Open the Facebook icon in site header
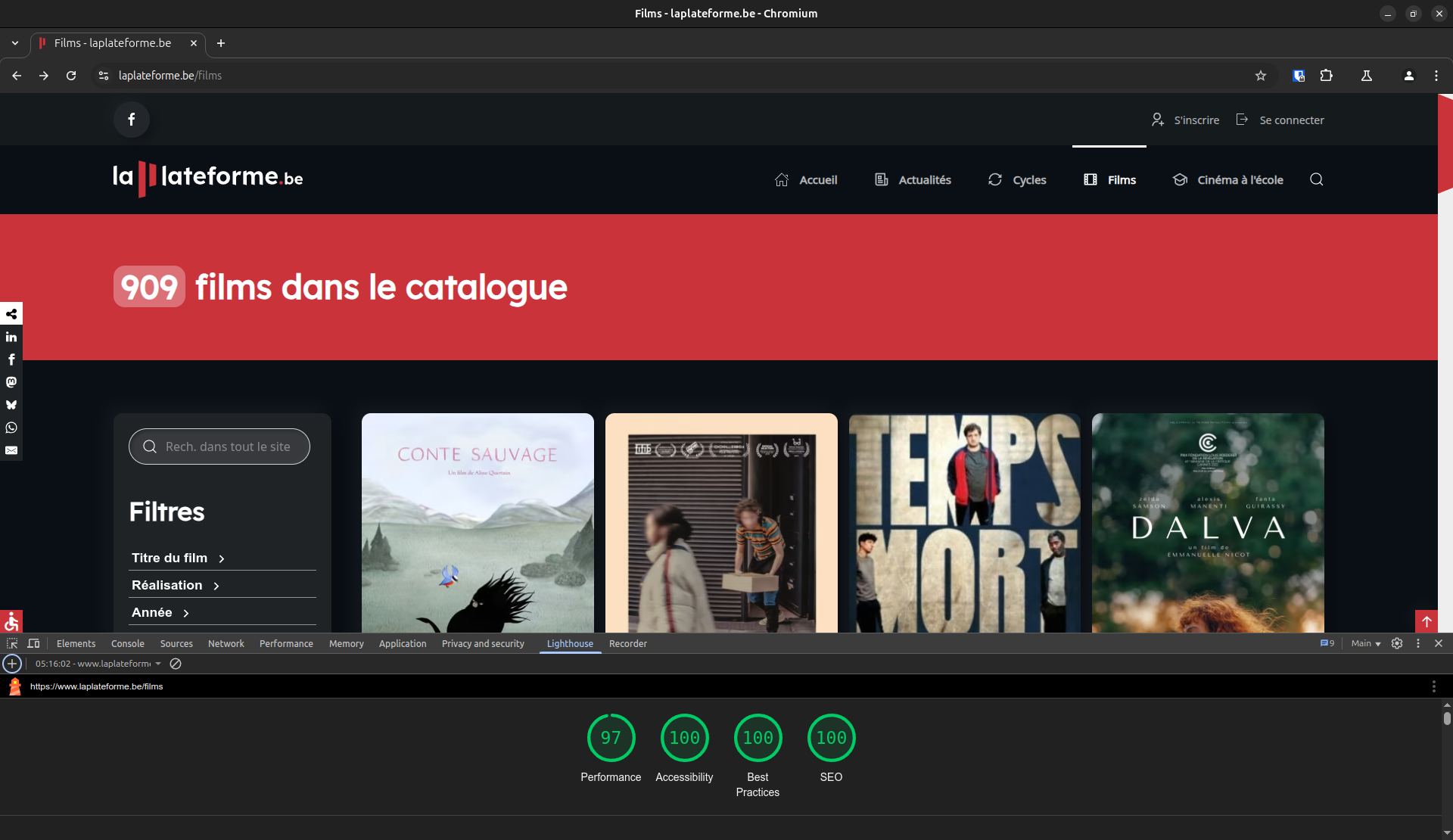The width and height of the screenshot is (1453, 840). [x=132, y=120]
